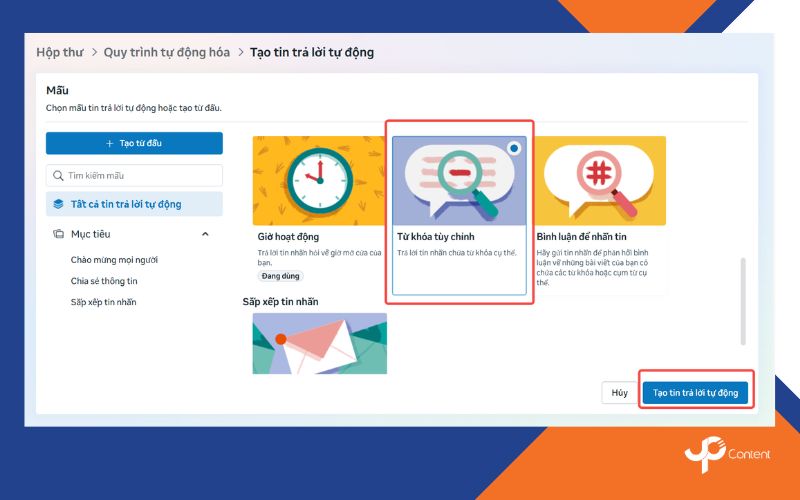This screenshot has width=800, height=500.
Task: Open Hộp thư from the breadcrumb
Action: click(59, 52)
